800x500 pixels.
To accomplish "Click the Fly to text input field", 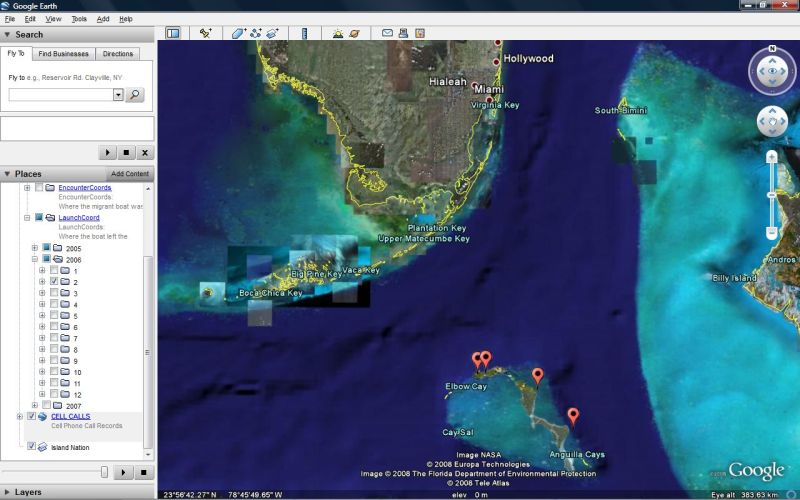I will 61,94.
